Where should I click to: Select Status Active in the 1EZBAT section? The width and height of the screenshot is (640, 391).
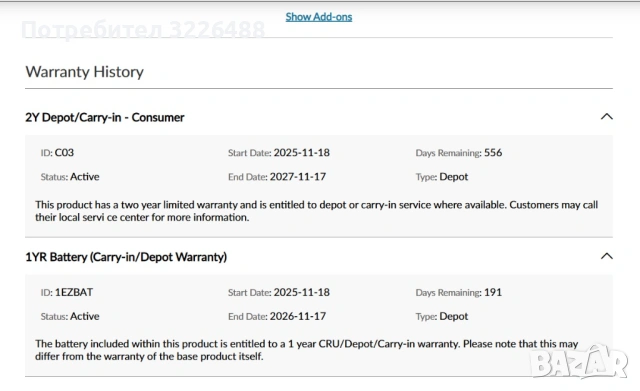pos(84,316)
